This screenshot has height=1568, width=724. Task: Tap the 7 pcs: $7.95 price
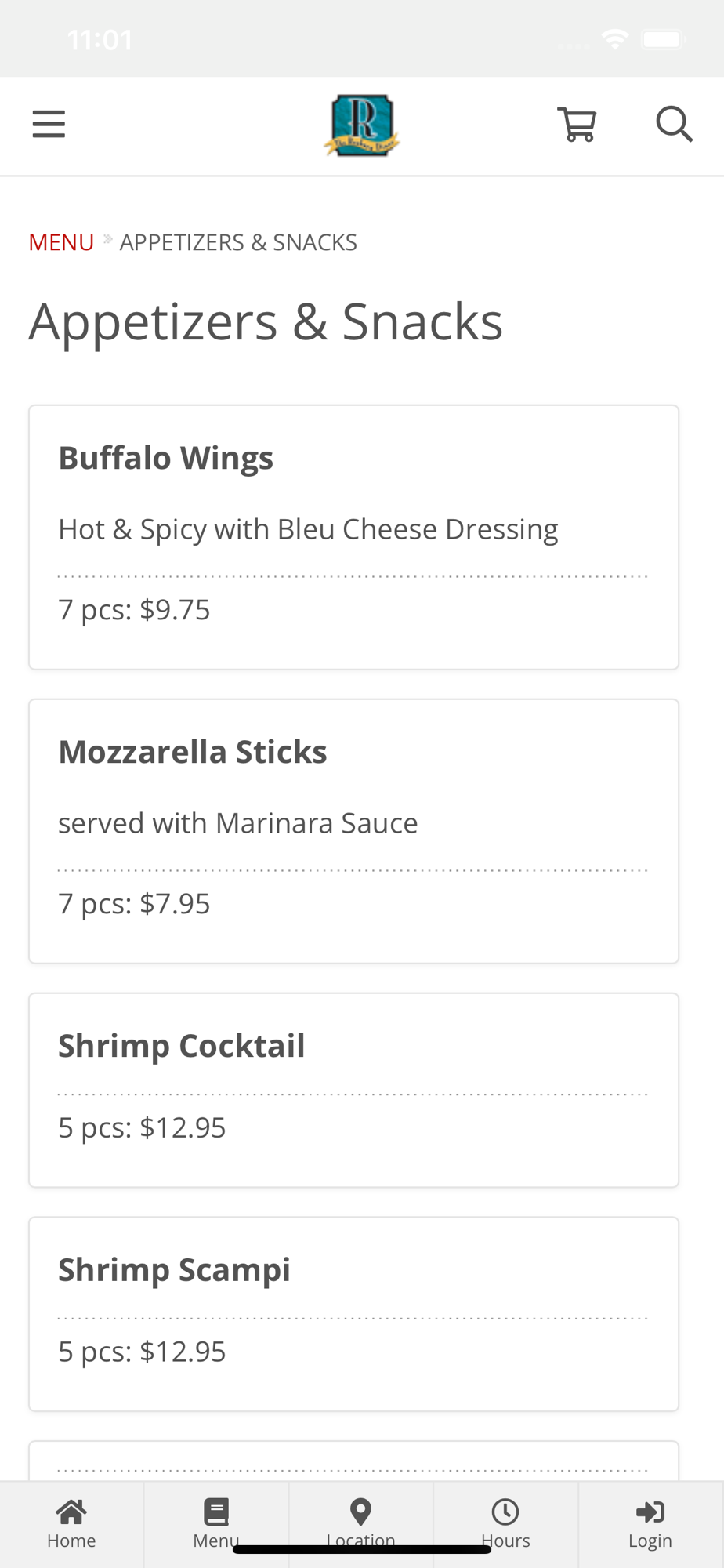tap(135, 904)
